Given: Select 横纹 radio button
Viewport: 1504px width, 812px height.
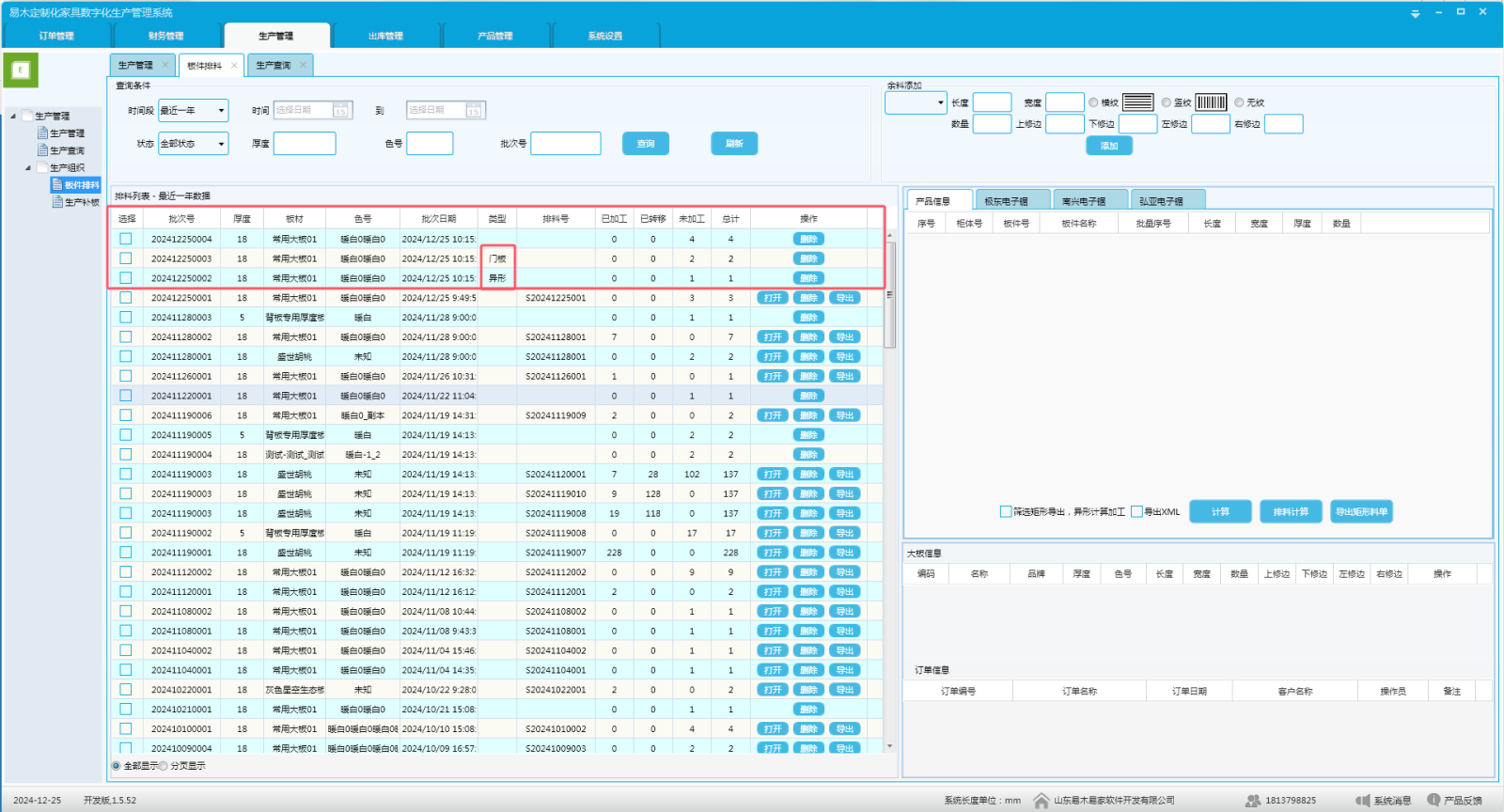Looking at the screenshot, I should (1093, 102).
